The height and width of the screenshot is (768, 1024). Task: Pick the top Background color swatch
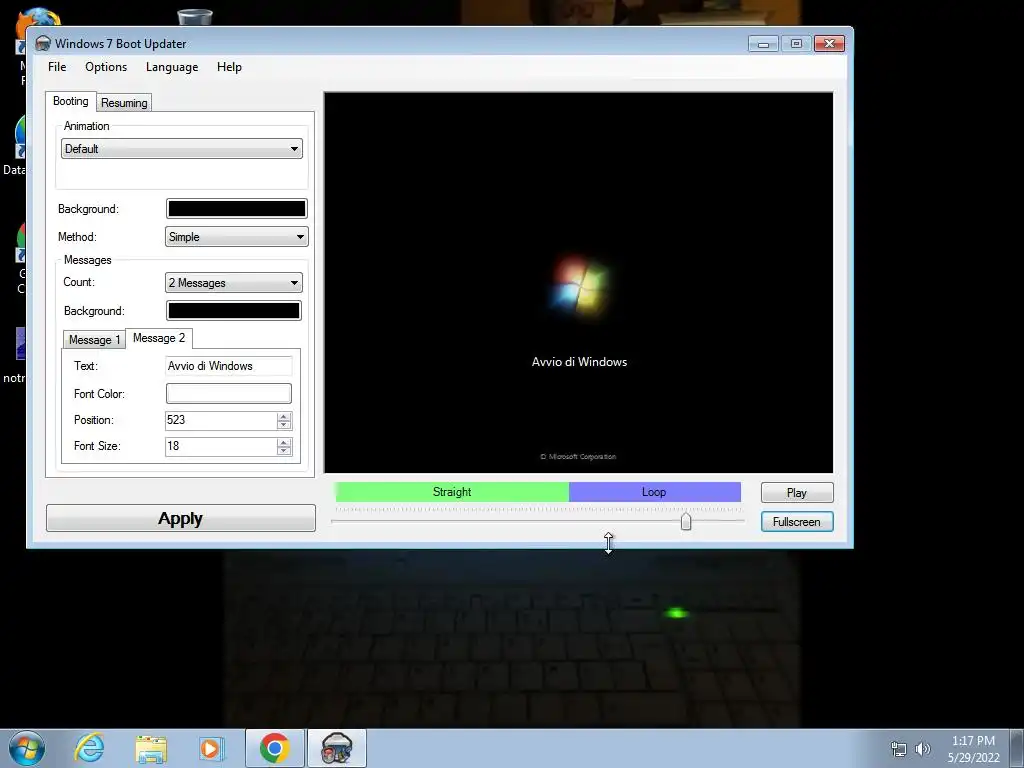point(236,208)
